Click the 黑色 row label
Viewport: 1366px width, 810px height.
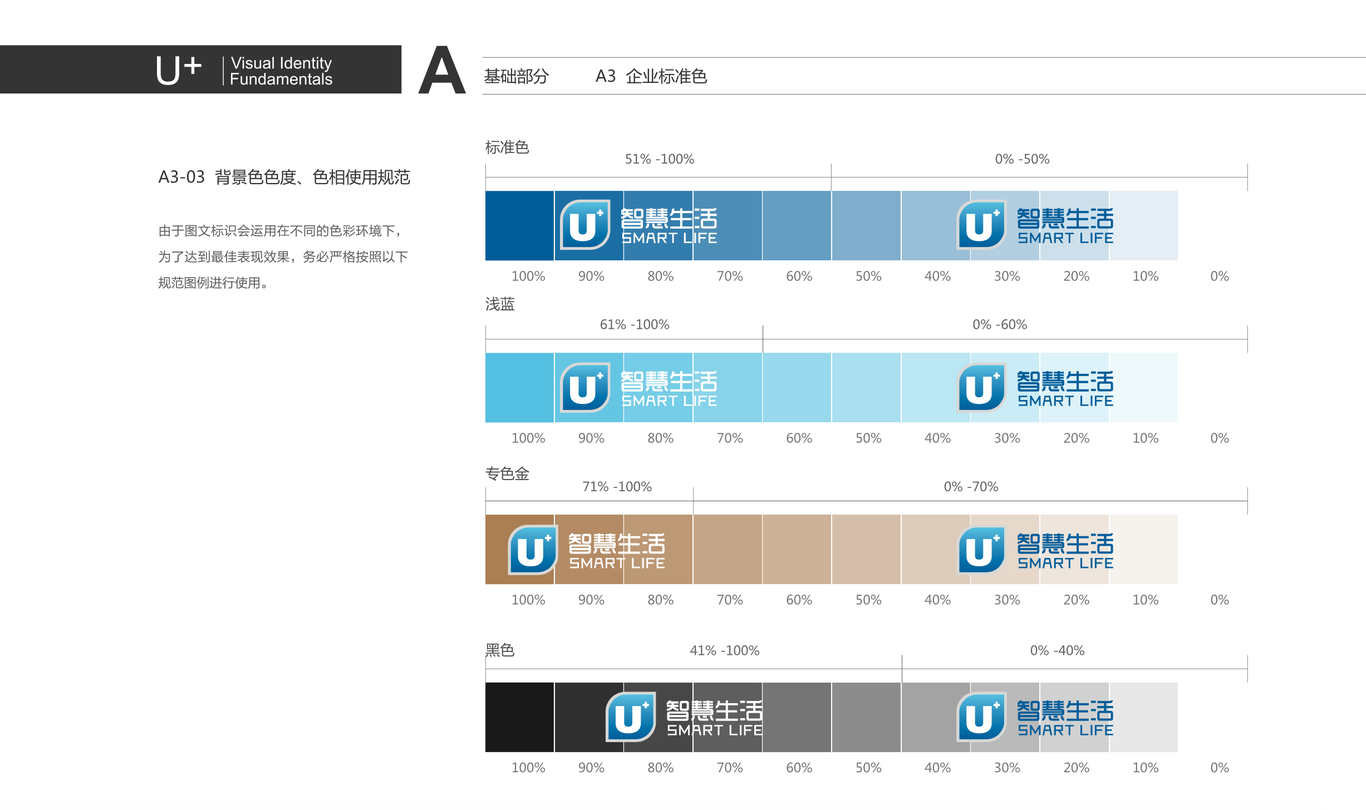(x=500, y=650)
